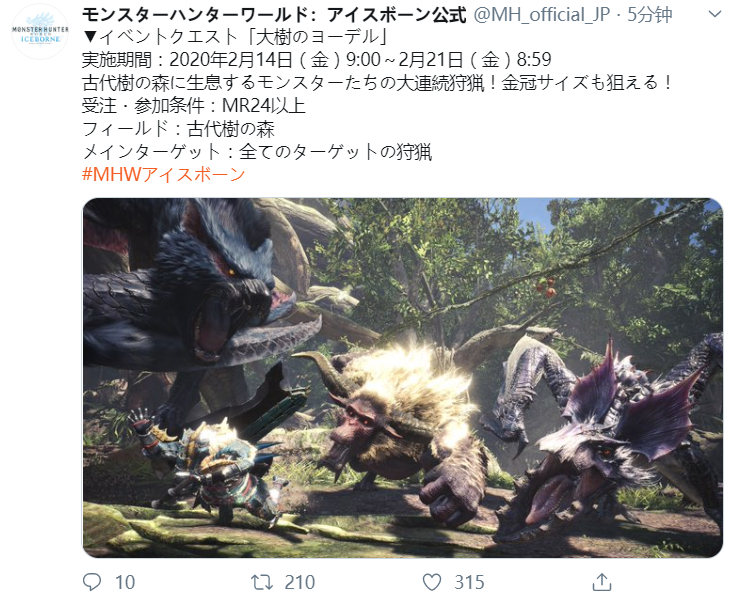The image size is (731, 596).
Task: Open the @MH_official_JP handle link
Action: point(542,15)
